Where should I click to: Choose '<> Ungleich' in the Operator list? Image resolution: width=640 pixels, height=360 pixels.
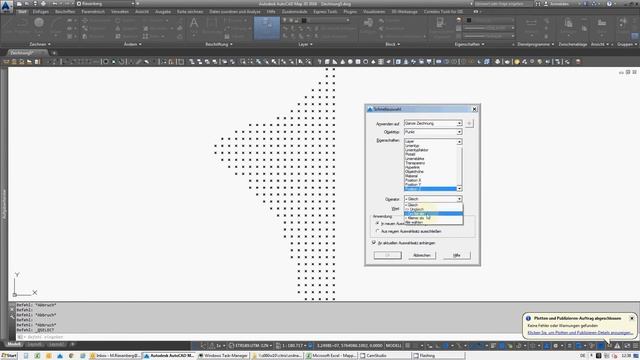click(433, 209)
